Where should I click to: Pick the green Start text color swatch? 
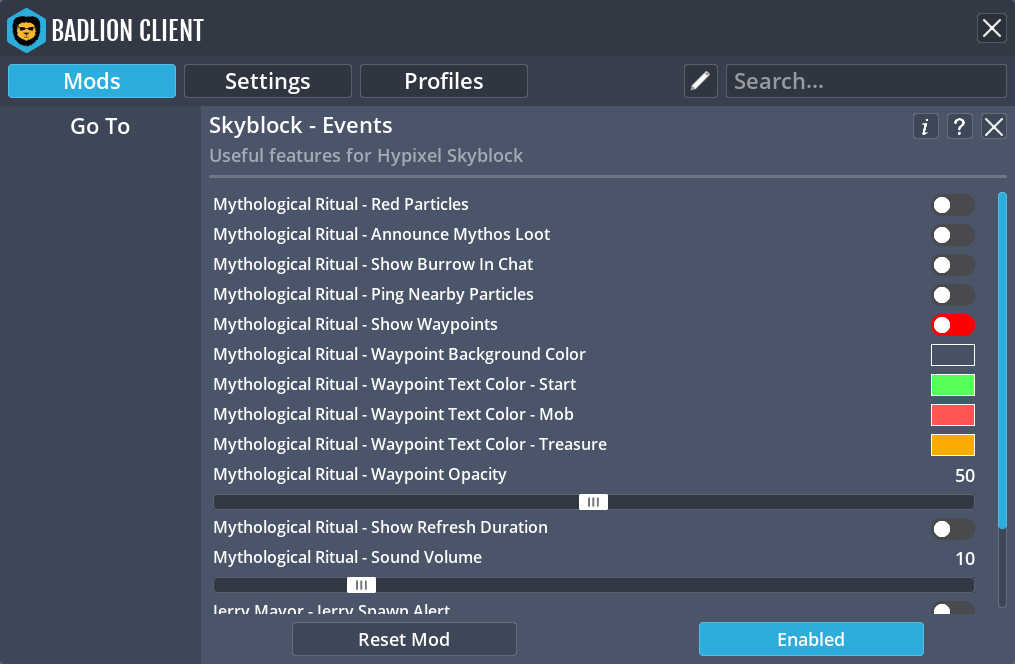[953, 385]
